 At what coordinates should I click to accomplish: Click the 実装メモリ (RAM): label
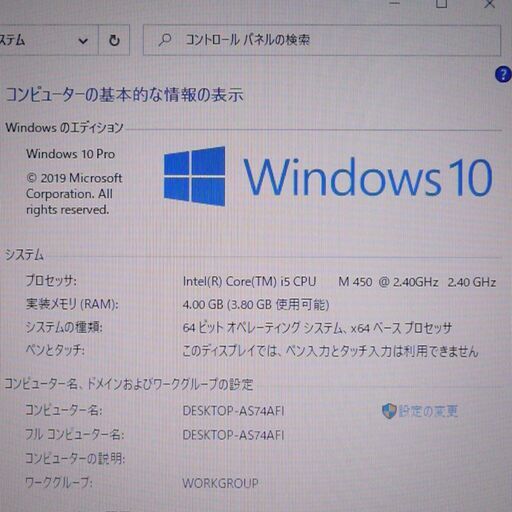pyautogui.click(x=72, y=304)
